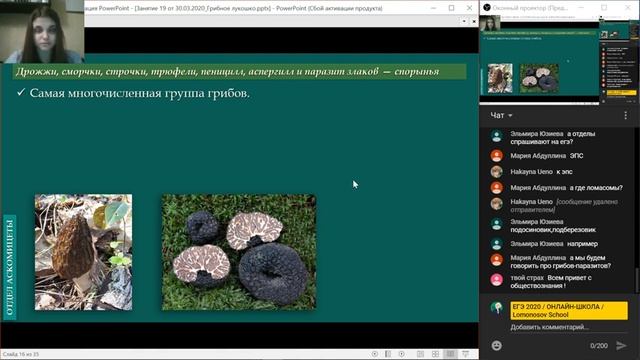Click message text а где ломасомы?
The width and height of the screenshot is (640, 360).
[x=596, y=188]
